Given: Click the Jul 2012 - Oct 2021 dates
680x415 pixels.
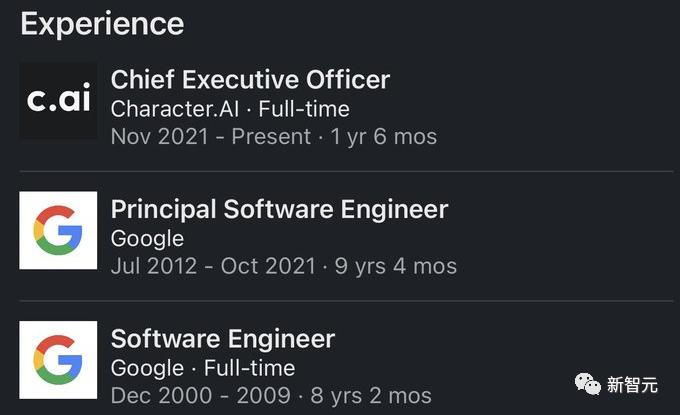Looking at the screenshot, I should (x=213, y=266).
